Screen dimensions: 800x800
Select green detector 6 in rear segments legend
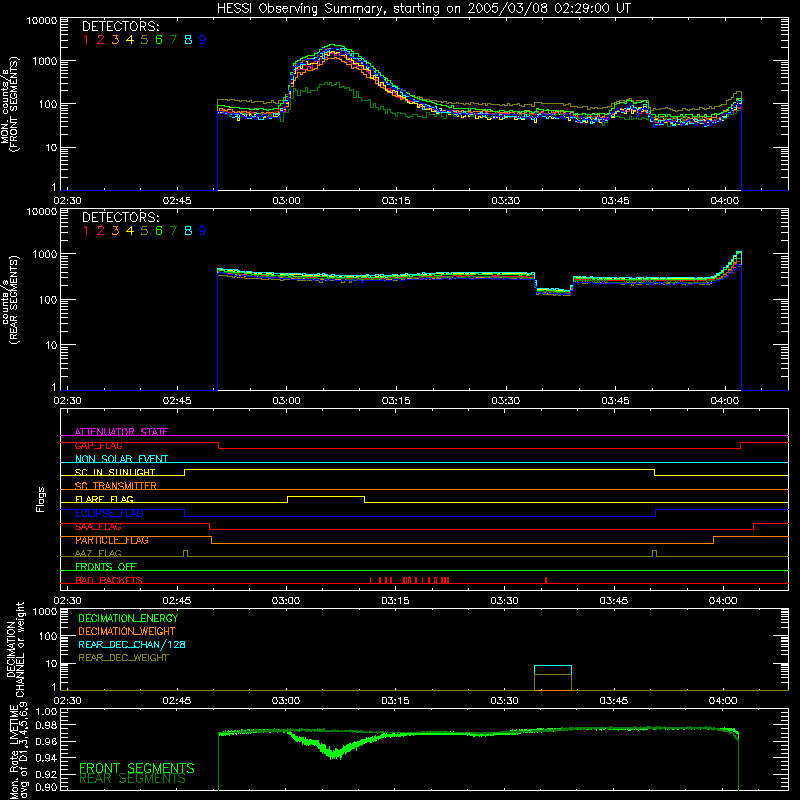[x=159, y=231]
